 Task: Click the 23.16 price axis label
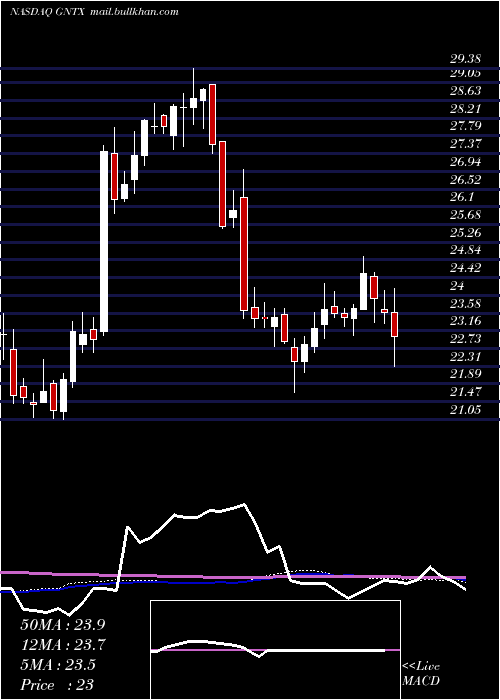(465, 321)
